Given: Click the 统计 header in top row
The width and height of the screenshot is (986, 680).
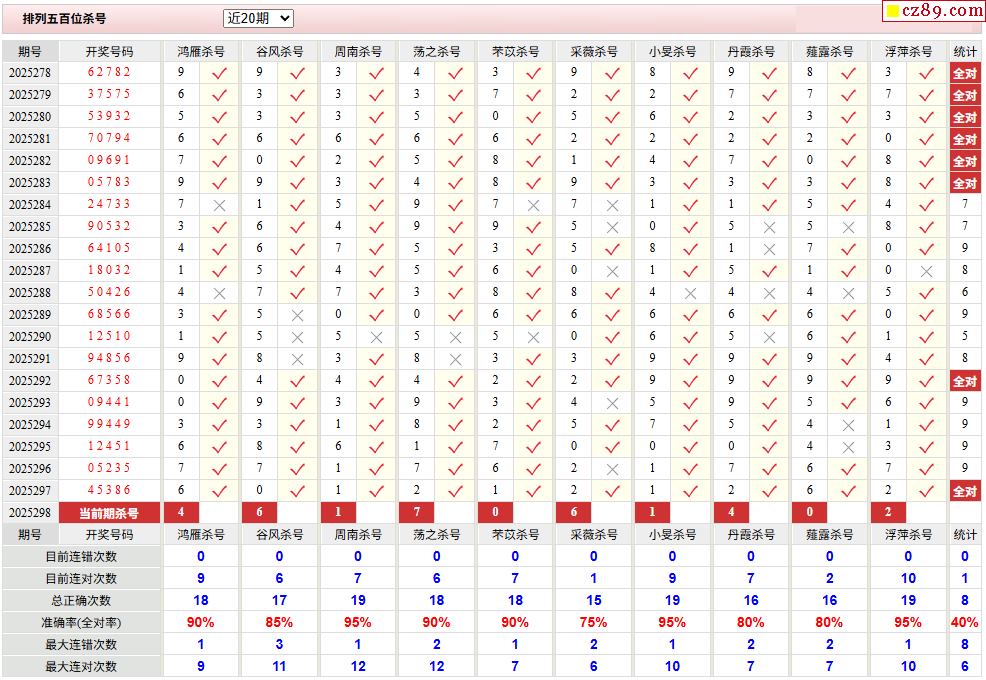Looking at the screenshot, I should pos(965,51).
